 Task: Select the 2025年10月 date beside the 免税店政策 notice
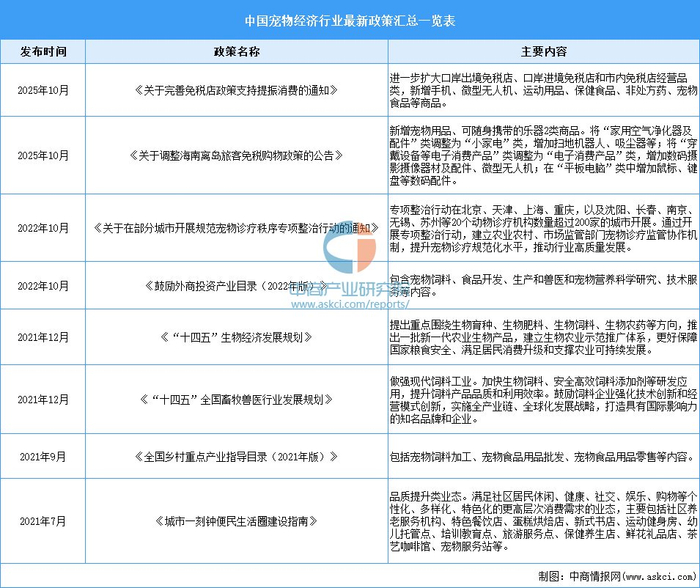43,90
